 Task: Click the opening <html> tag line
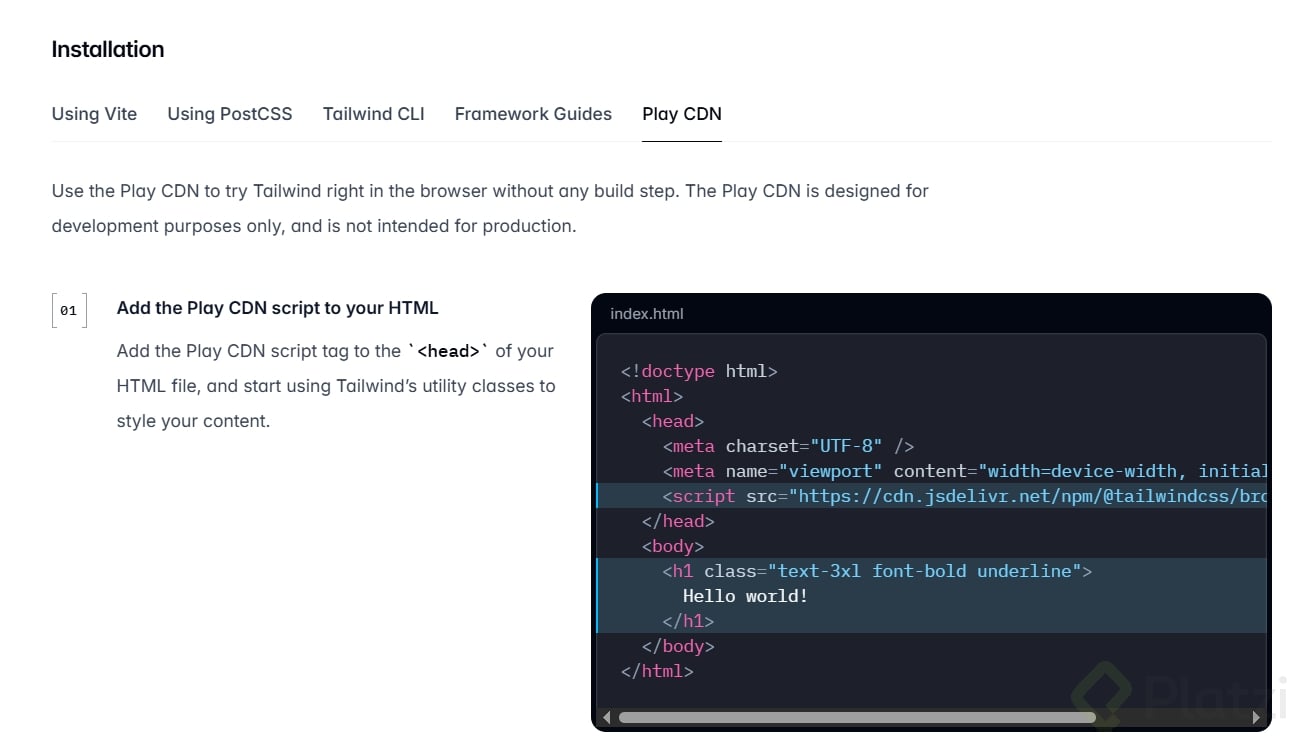tap(652, 396)
